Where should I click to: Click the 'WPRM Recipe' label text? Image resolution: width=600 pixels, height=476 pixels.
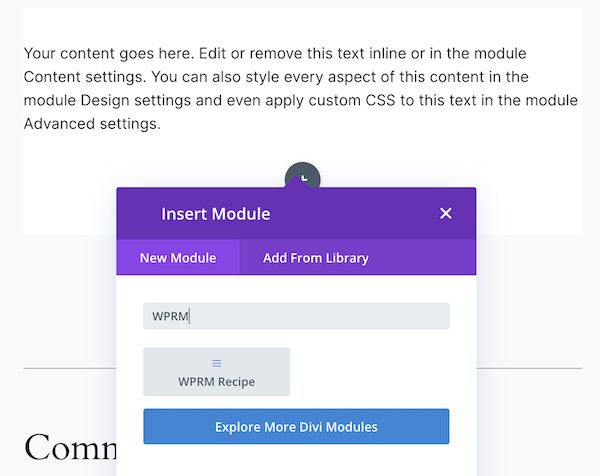[x=216, y=382]
